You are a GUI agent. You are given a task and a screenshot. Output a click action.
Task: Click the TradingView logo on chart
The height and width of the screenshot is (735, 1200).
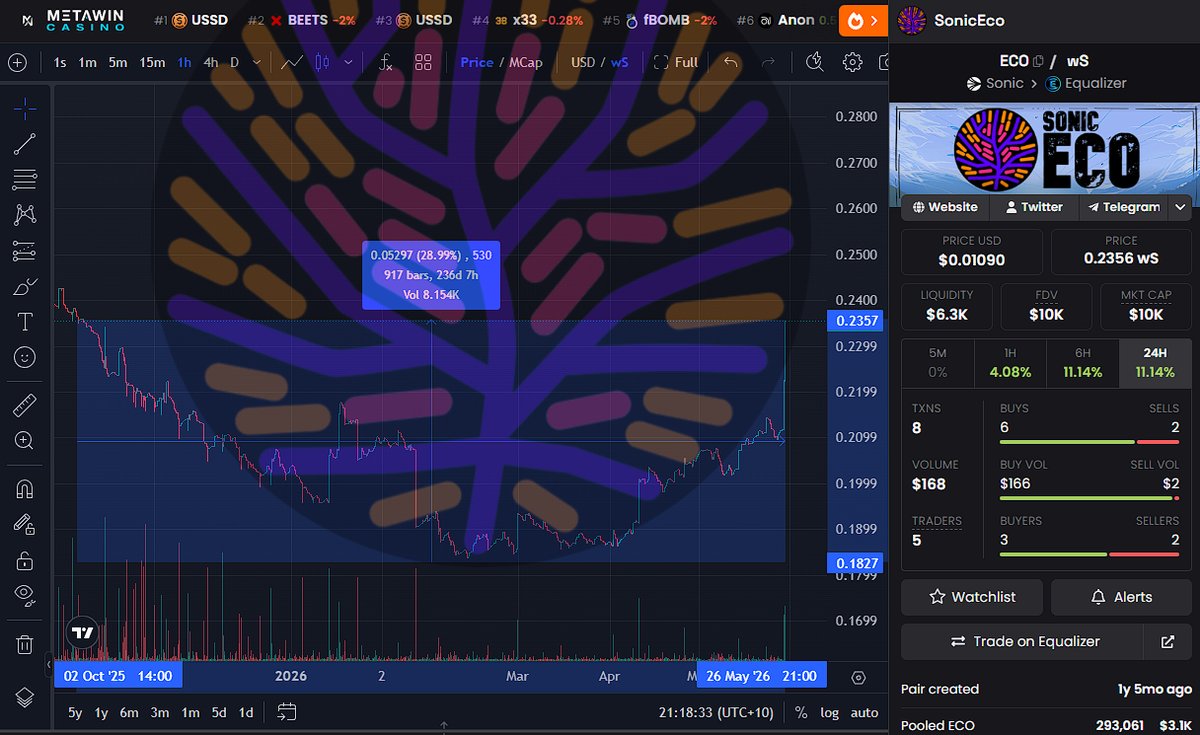point(83,632)
